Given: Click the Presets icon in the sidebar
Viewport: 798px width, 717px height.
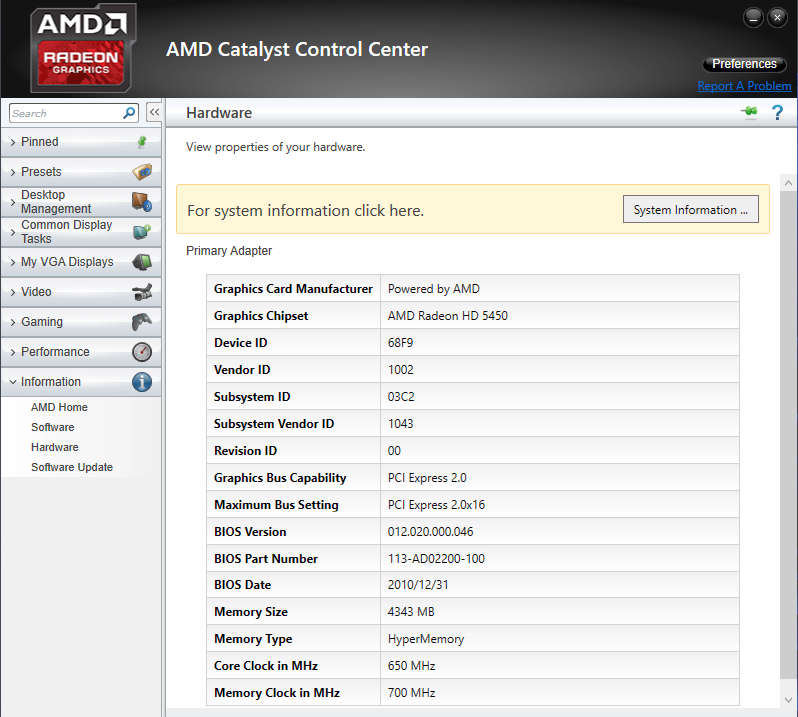Looking at the screenshot, I should click(x=141, y=172).
